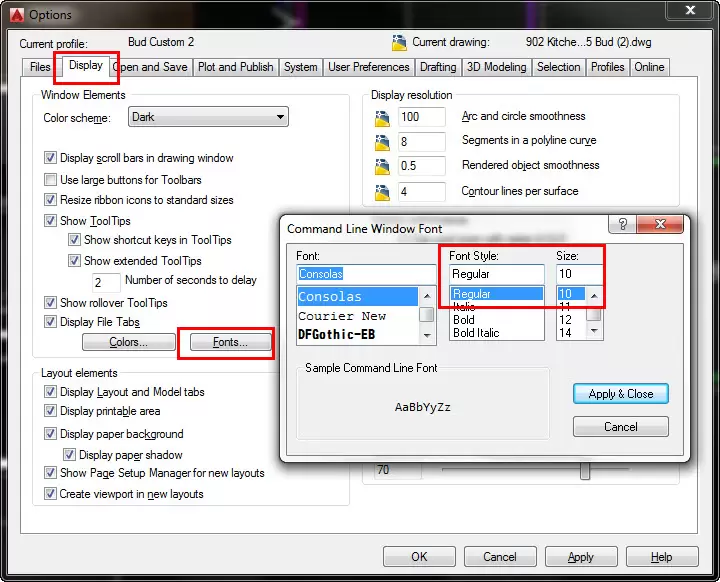This screenshot has width=720, height=582.
Task: Toggle Display scroll bars in drawing window
Action: pos(51,158)
